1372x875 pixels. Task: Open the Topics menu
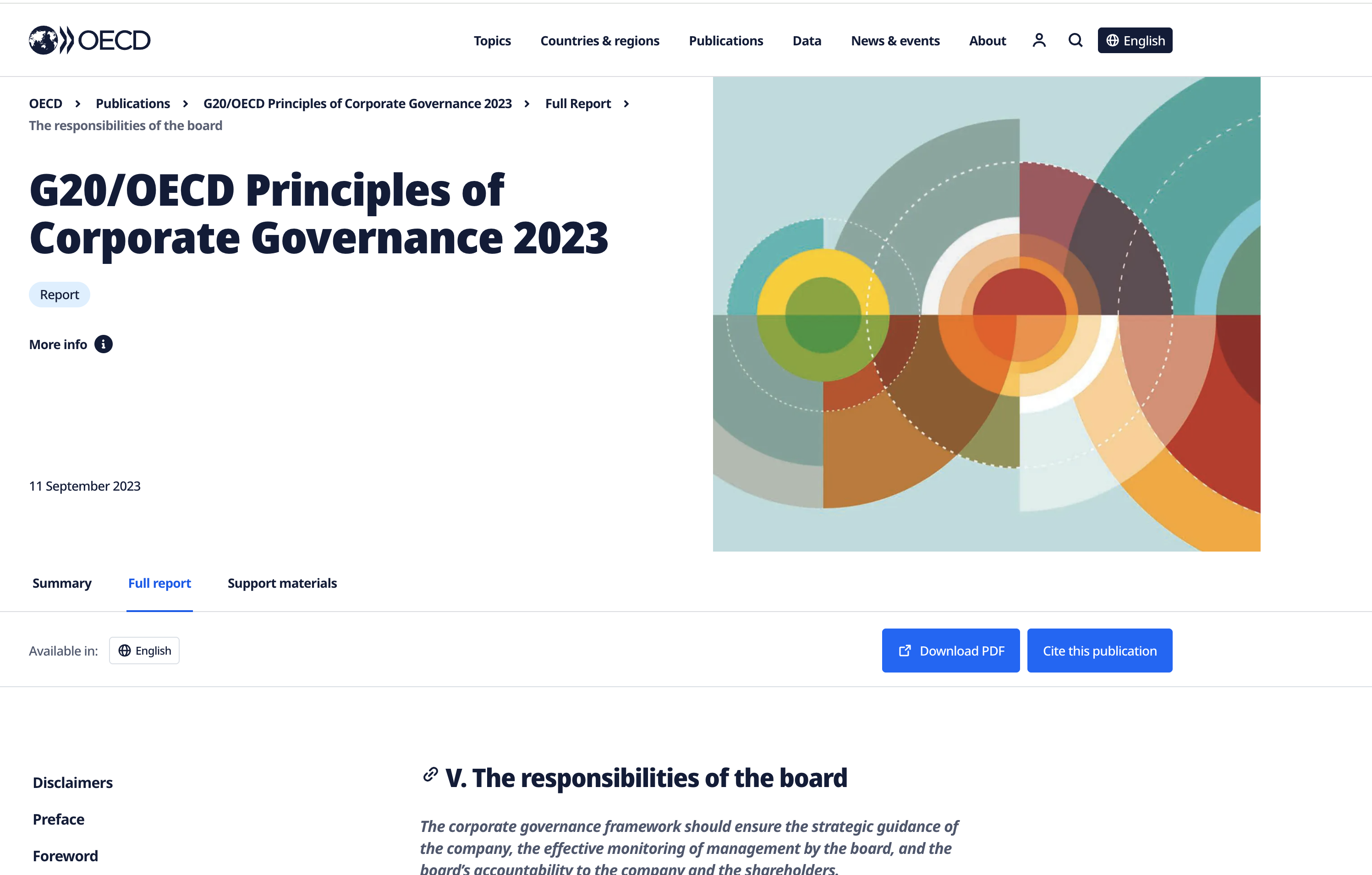pyautogui.click(x=492, y=40)
